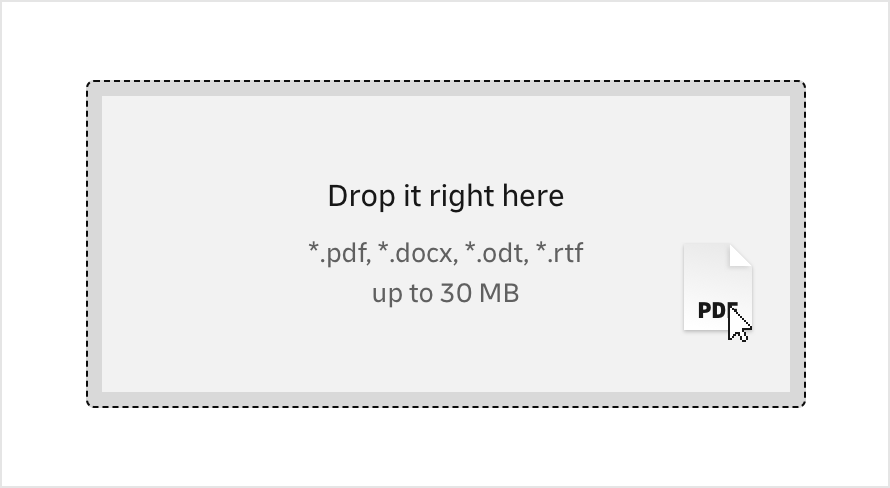
Task: Click the *.pdf extension text
Action: point(338,253)
